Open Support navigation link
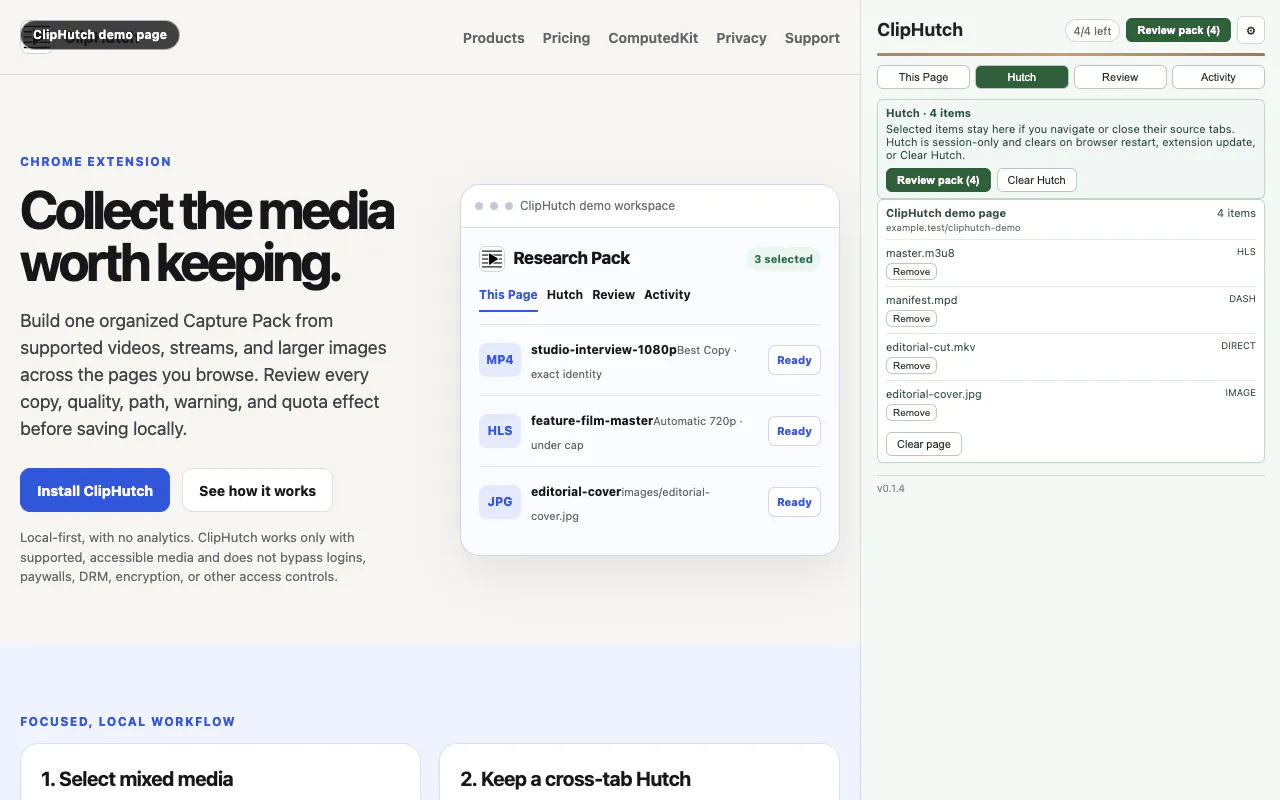The height and width of the screenshot is (800, 1280). [812, 38]
